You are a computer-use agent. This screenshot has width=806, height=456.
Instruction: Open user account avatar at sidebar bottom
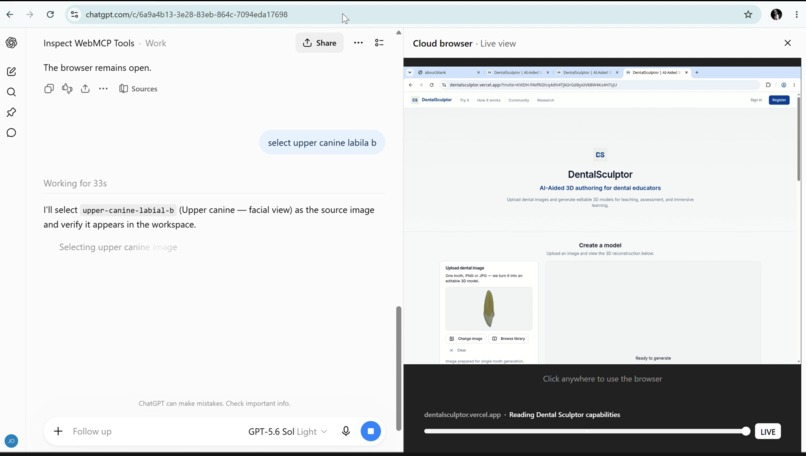point(11,441)
